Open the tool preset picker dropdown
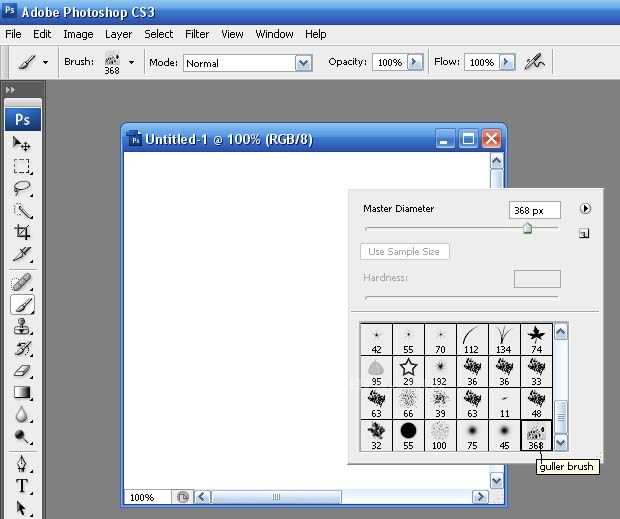Viewport: 620px width, 519px height. tap(45, 62)
